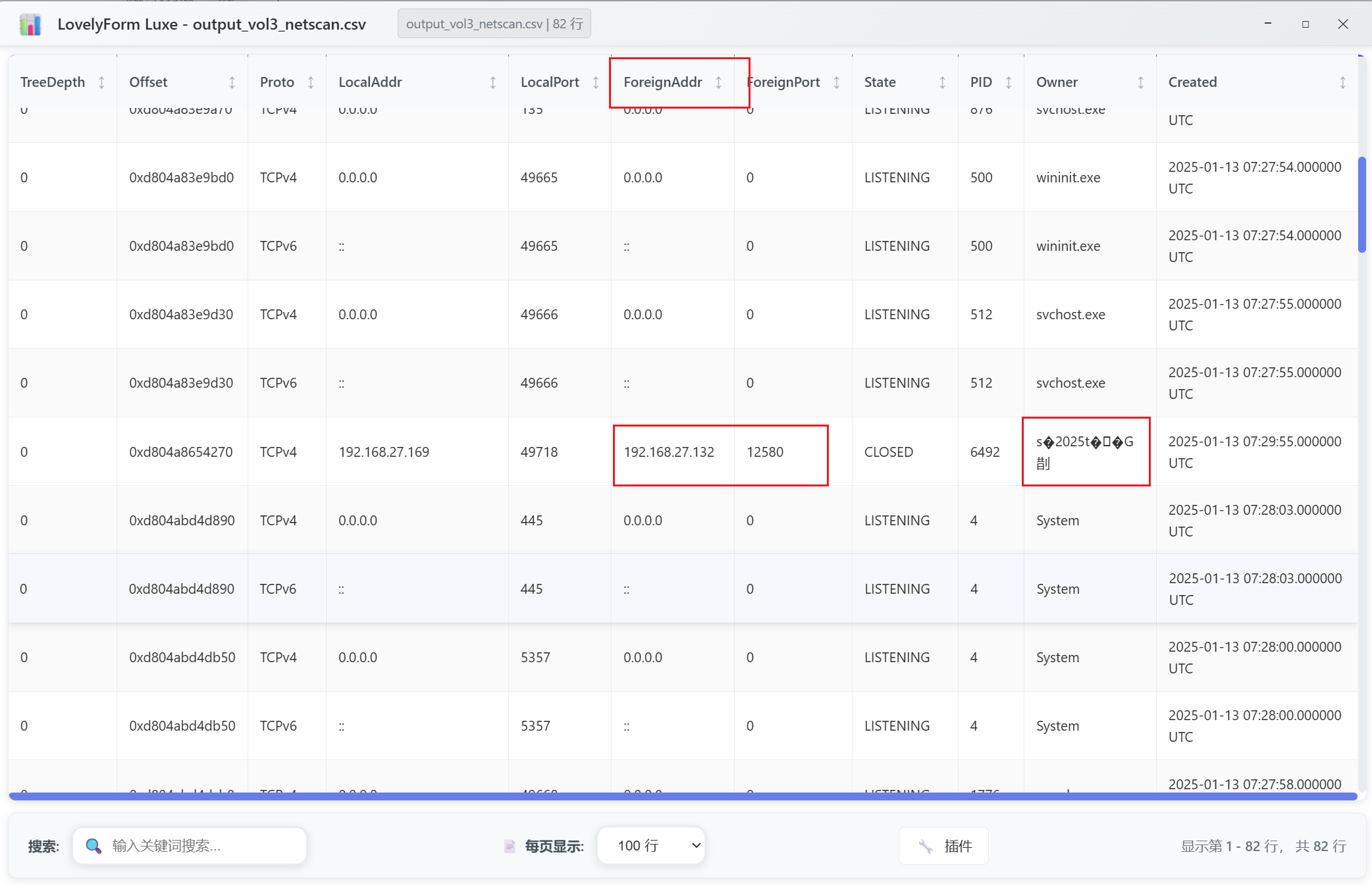Sort by Created with its arrow icon
Image resolution: width=1372 pixels, height=886 pixels.
click(x=1342, y=82)
